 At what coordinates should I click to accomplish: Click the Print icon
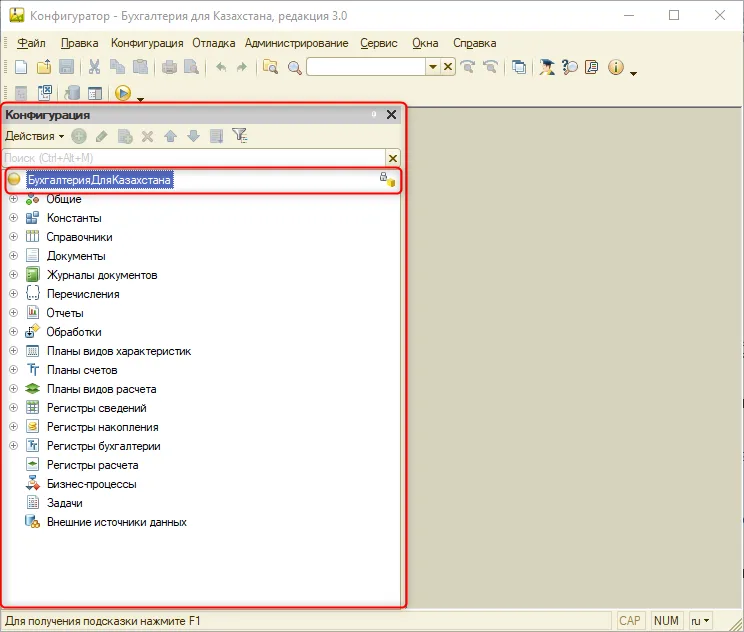pyautogui.click(x=169, y=67)
